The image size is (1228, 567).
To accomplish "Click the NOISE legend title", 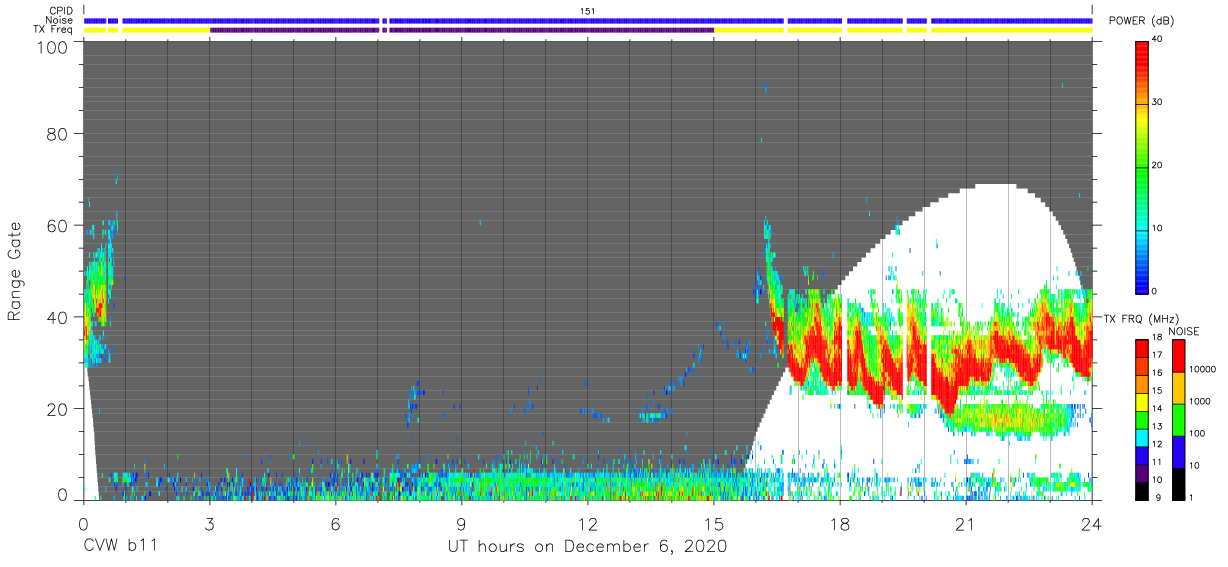I will pos(1184,331).
